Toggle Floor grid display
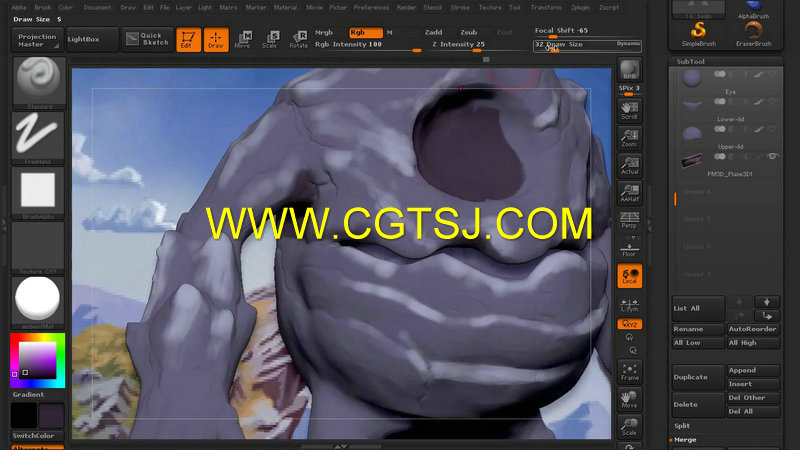 point(630,248)
